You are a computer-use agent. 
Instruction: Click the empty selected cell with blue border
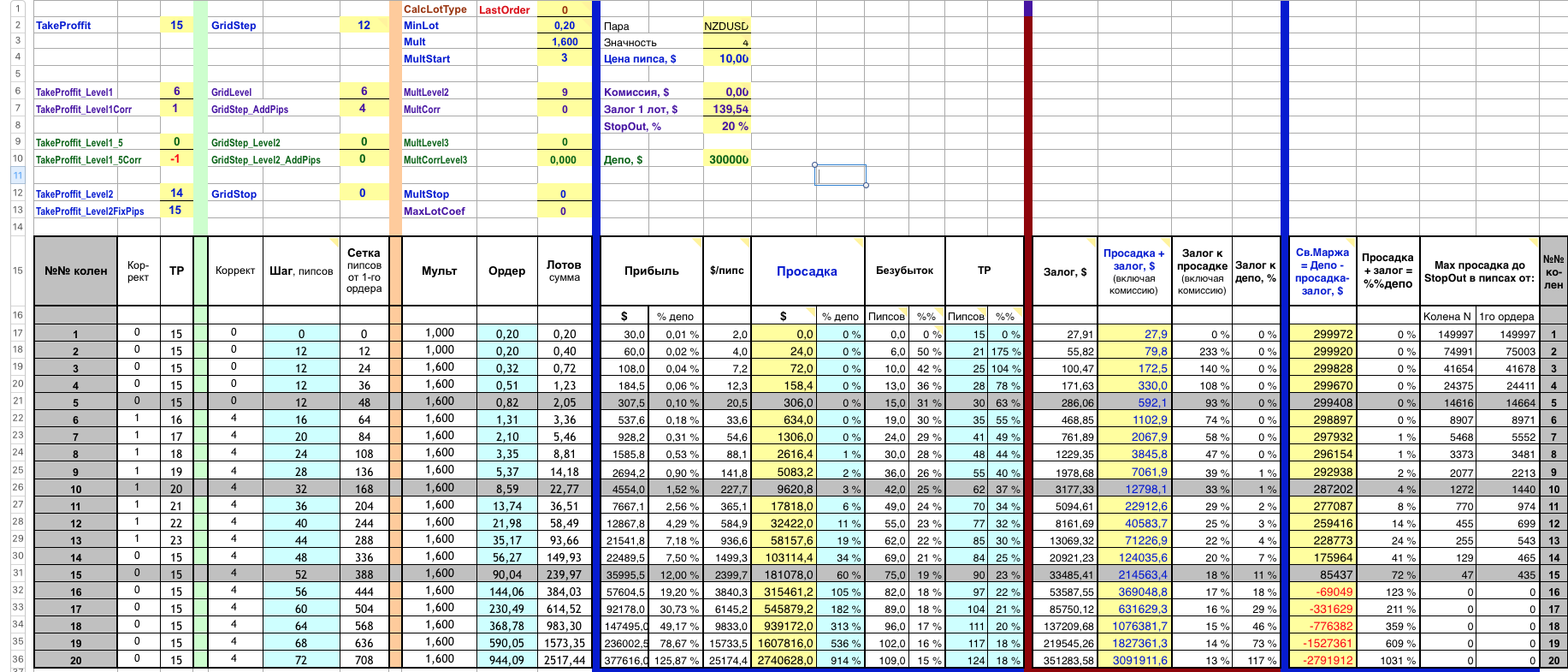[840, 175]
